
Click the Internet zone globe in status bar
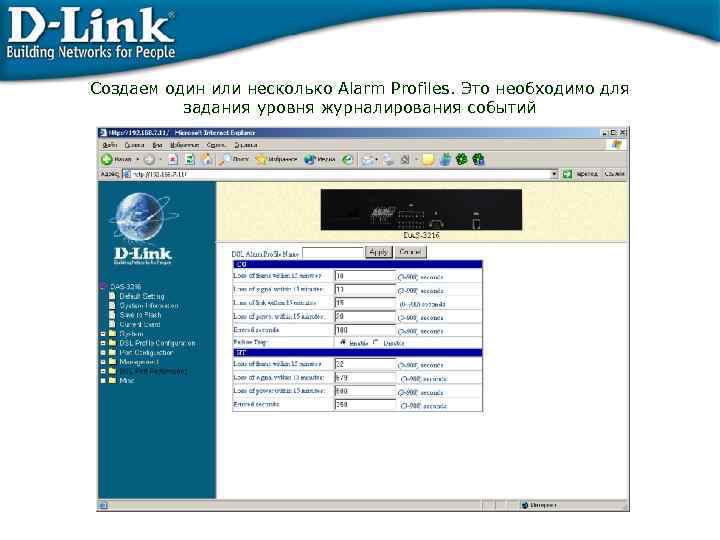[524, 505]
